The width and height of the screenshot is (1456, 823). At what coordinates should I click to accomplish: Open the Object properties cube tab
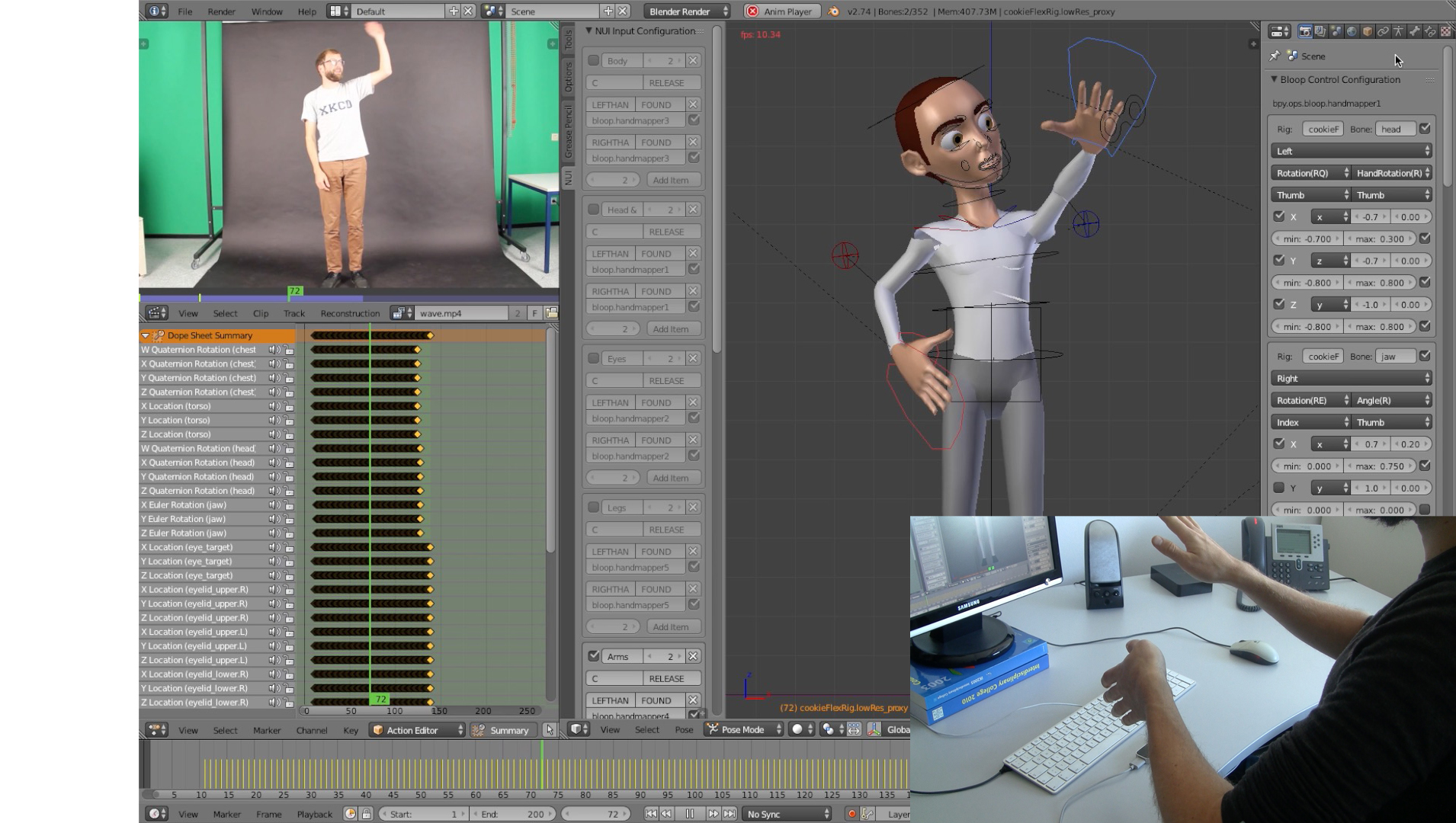[x=1368, y=31]
